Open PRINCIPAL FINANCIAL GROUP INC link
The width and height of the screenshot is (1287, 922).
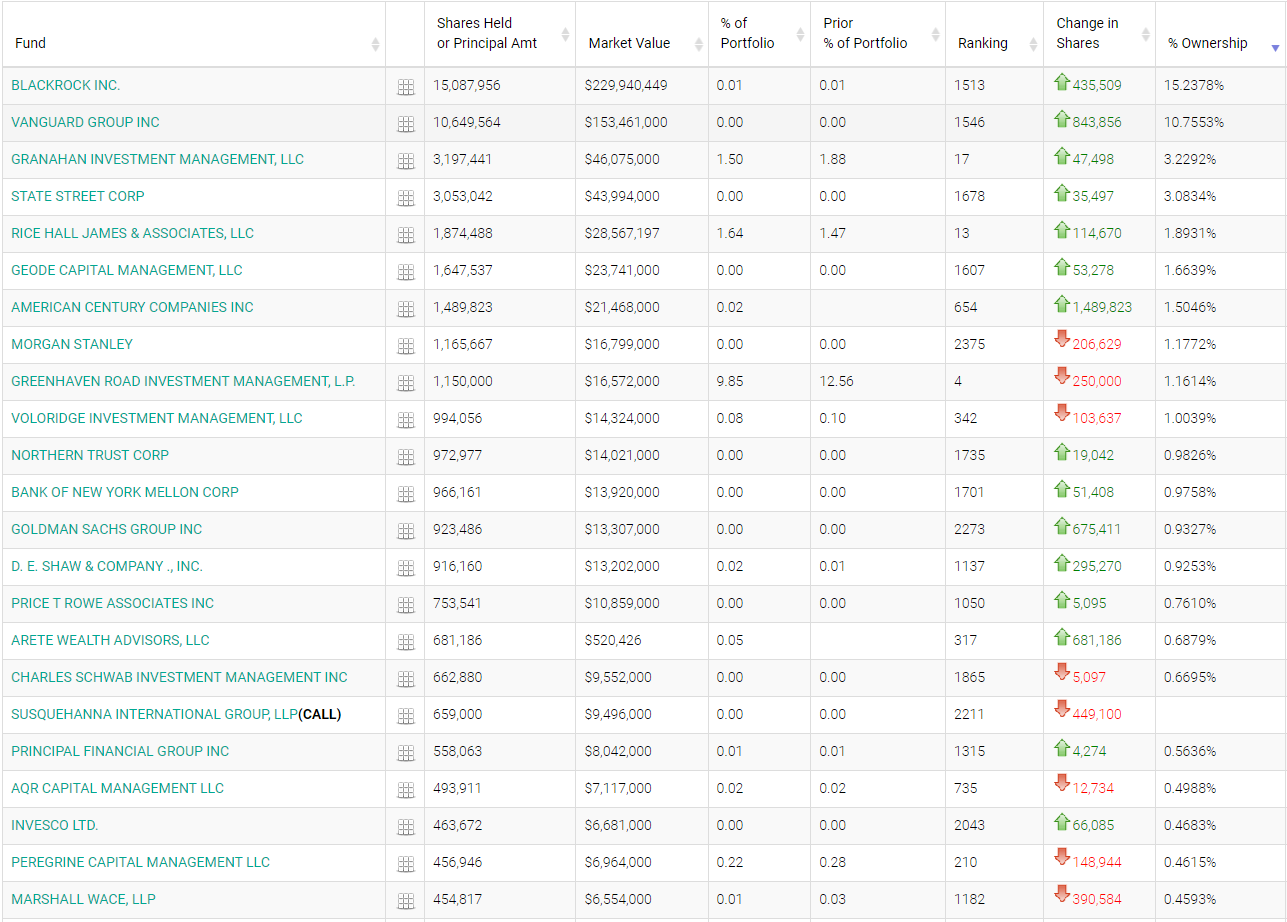(120, 752)
